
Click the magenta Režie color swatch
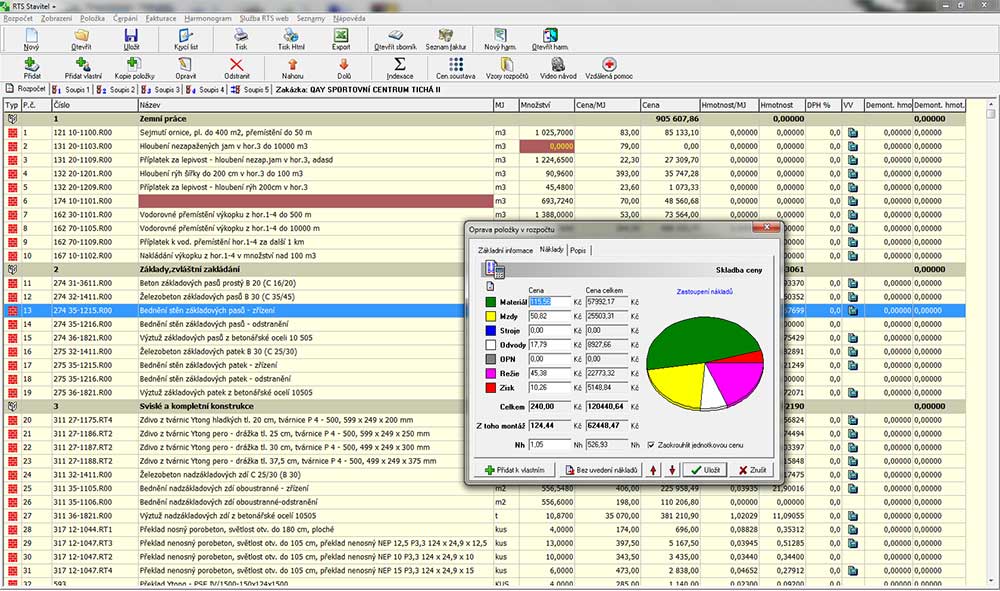(490, 374)
